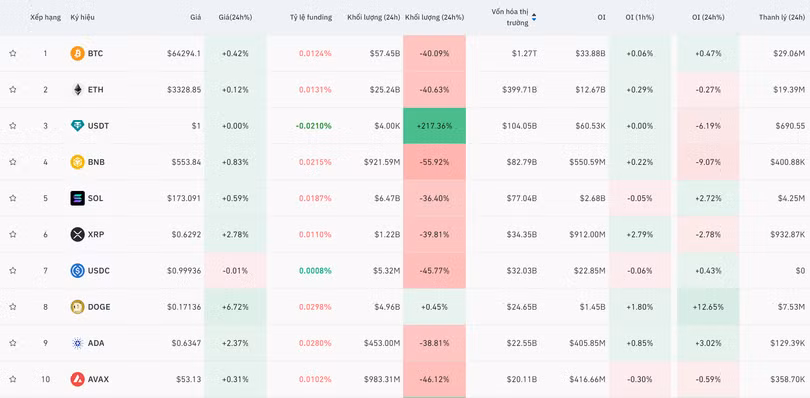Favorite ETH with its star icon
Image resolution: width=810 pixels, height=398 pixels.
pos(13,89)
